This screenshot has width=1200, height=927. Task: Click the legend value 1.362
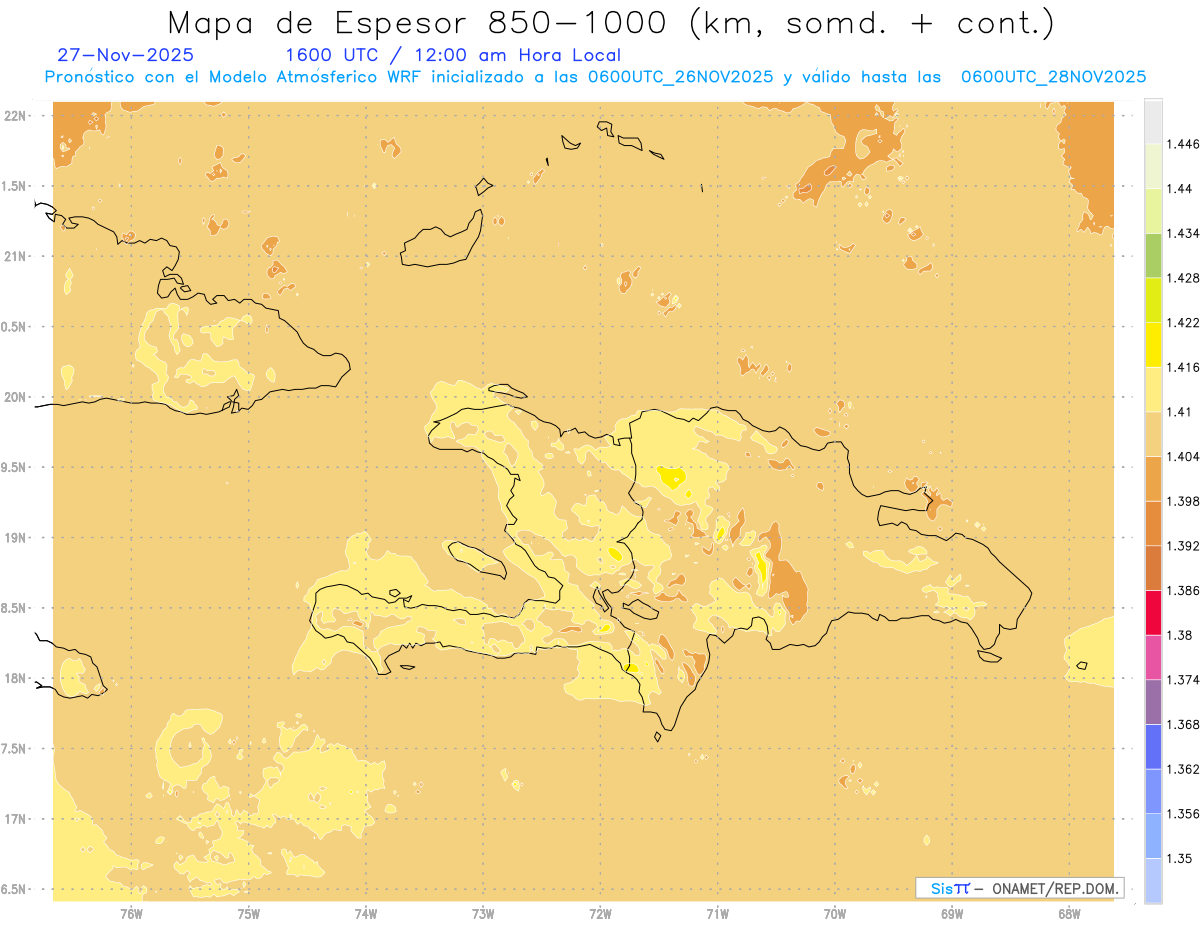point(1183,769)
